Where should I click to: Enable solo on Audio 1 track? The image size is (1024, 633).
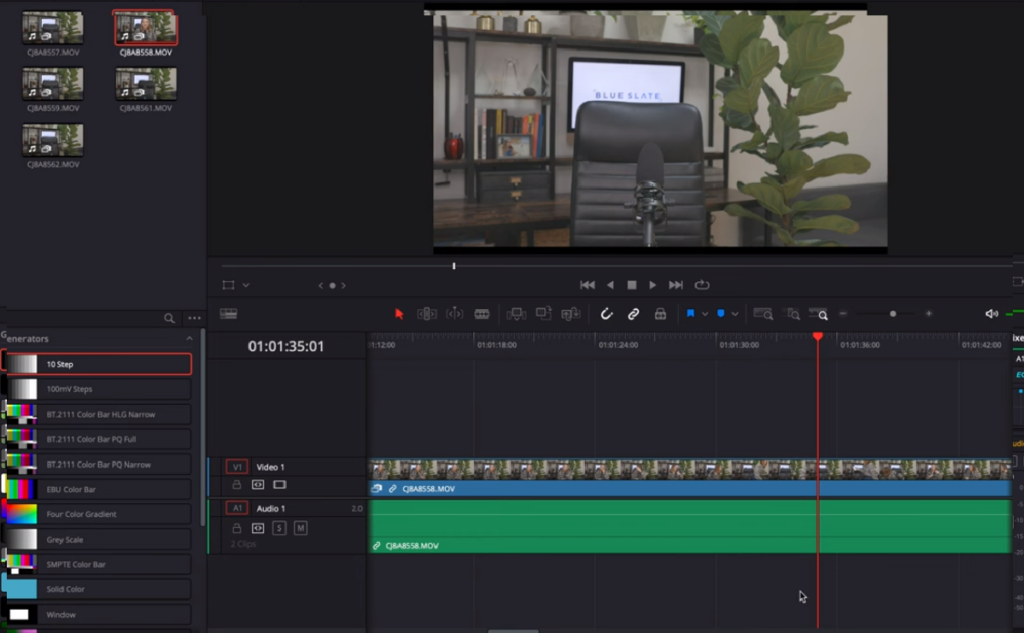(280, 528)
